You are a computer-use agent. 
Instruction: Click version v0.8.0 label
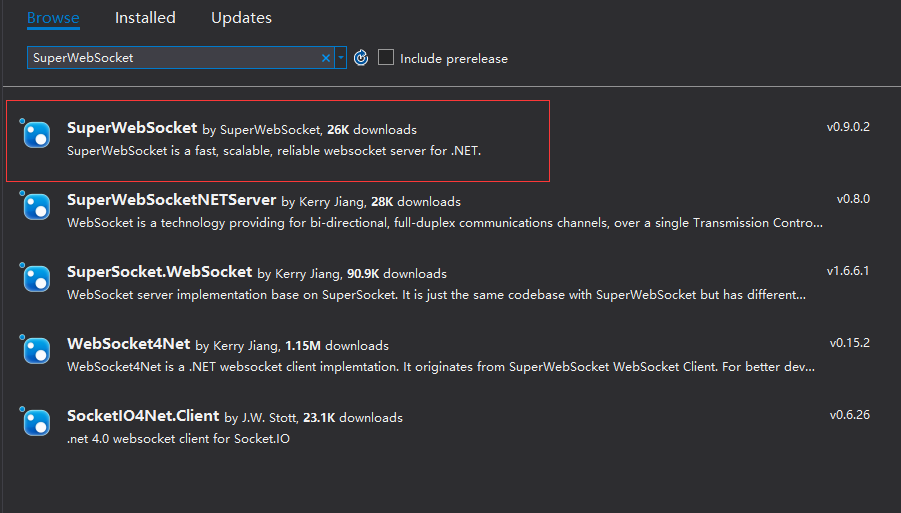coord(853,199)
